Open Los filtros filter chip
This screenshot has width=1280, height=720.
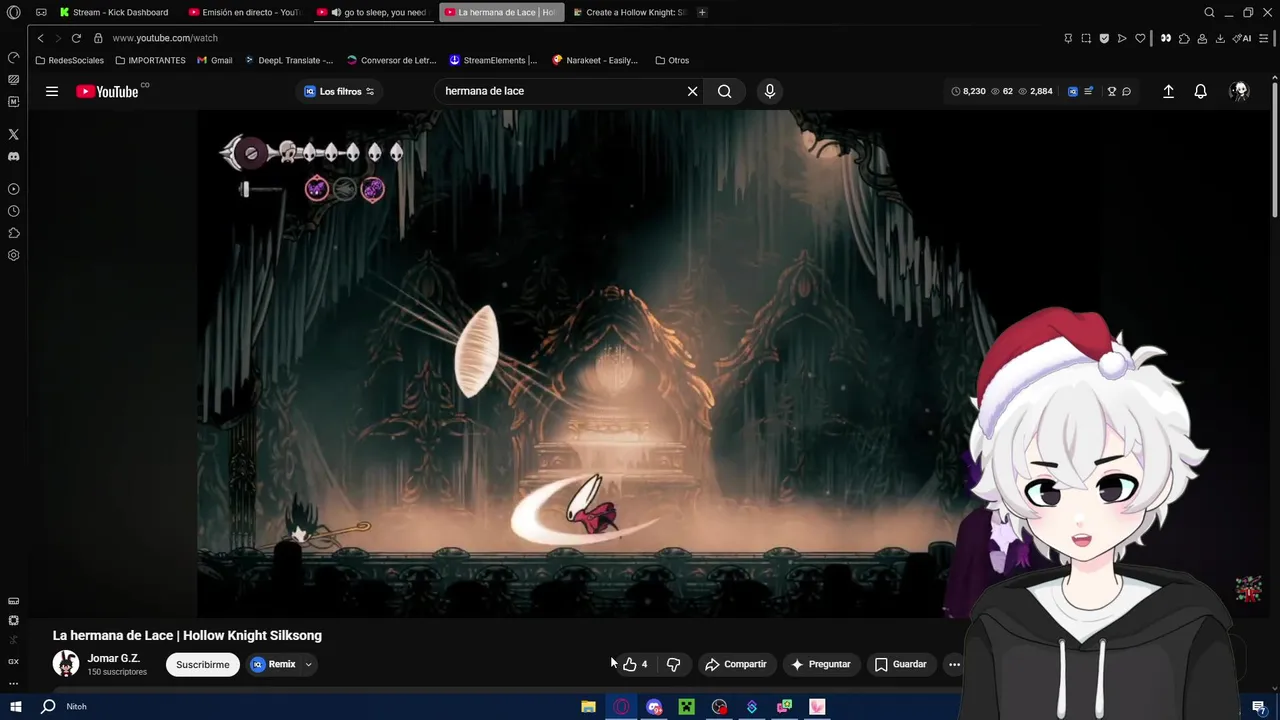[x=339, y=91]
